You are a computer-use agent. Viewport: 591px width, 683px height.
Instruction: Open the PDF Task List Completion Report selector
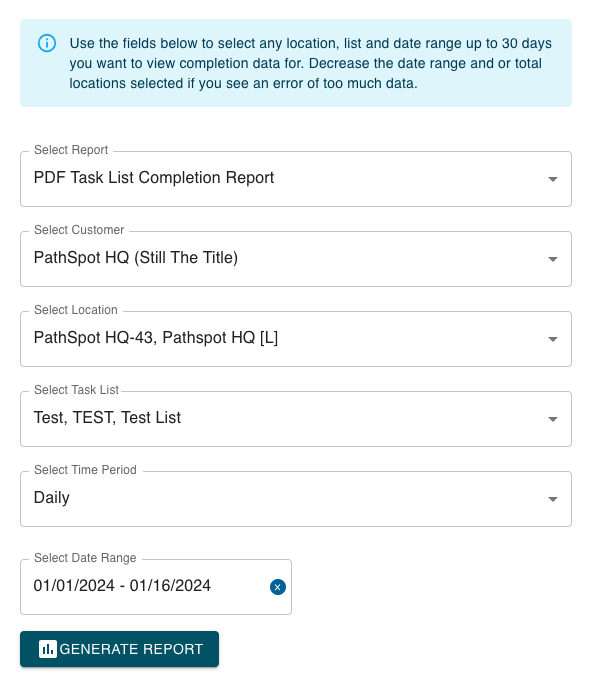coord(296,179)
